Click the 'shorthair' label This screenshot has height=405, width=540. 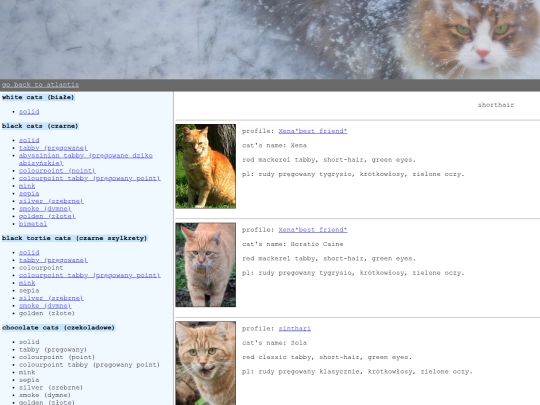point(496,105)
